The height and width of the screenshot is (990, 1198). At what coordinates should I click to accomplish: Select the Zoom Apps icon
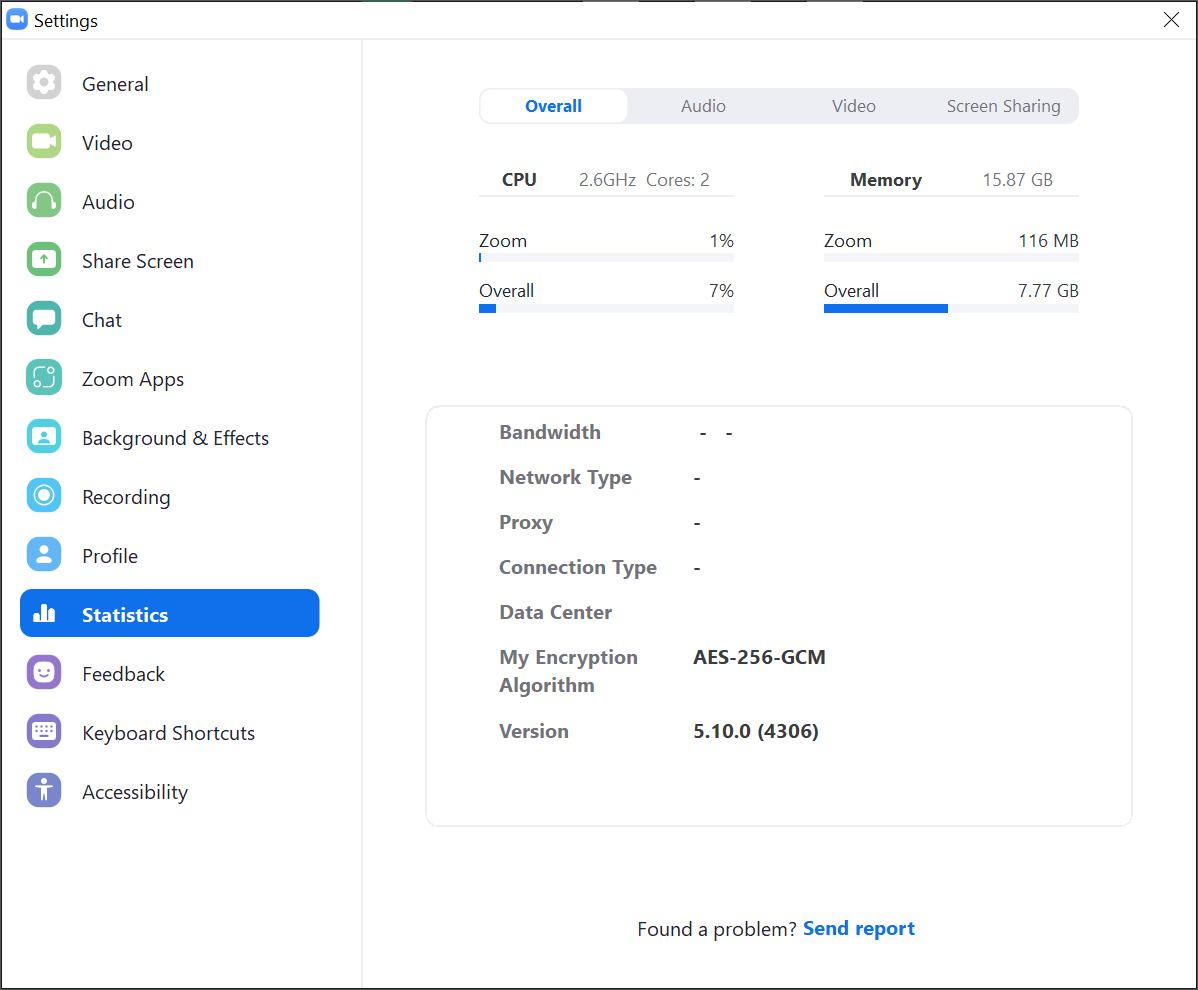tap(44, 378)
